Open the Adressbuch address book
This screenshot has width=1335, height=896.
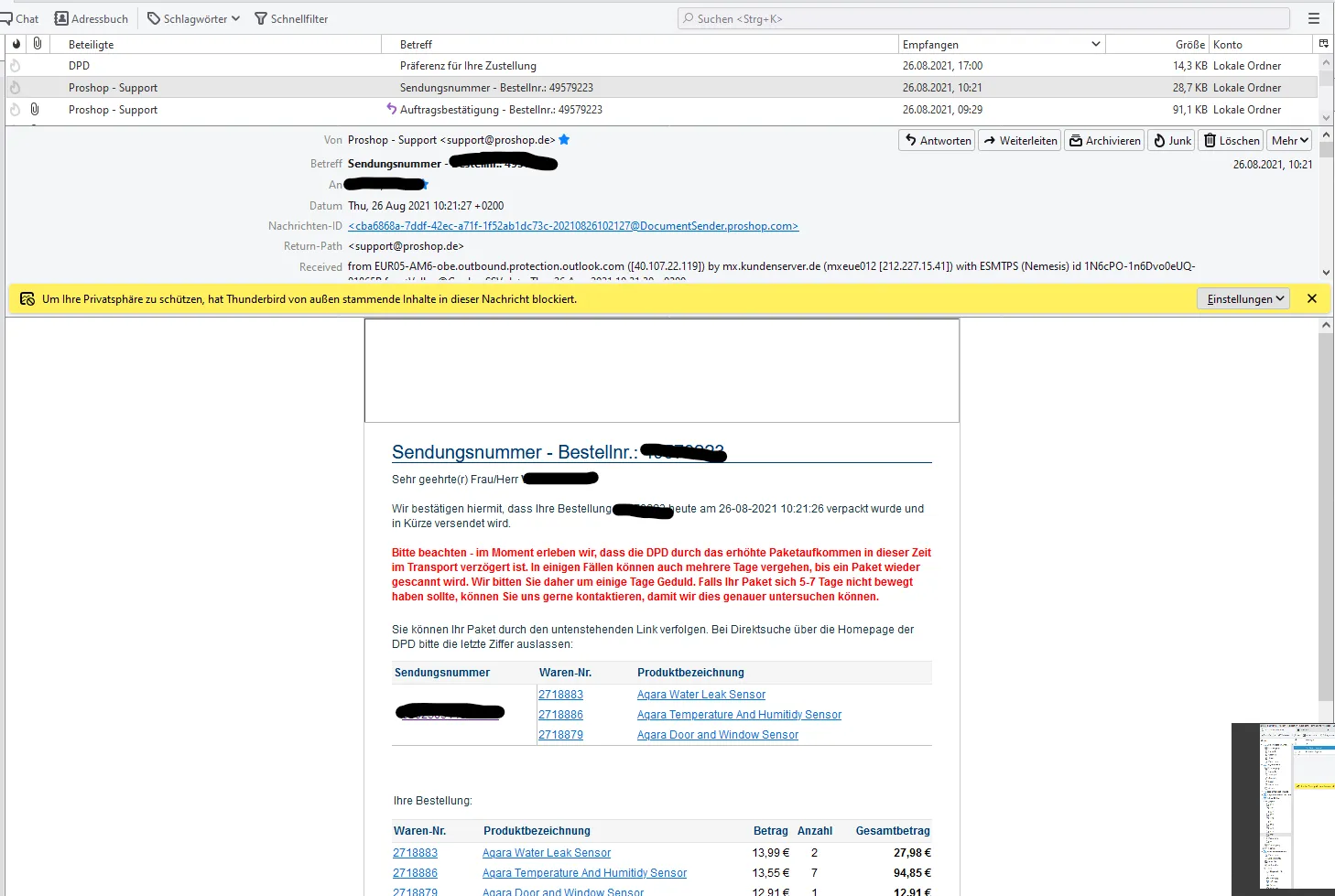91,18
